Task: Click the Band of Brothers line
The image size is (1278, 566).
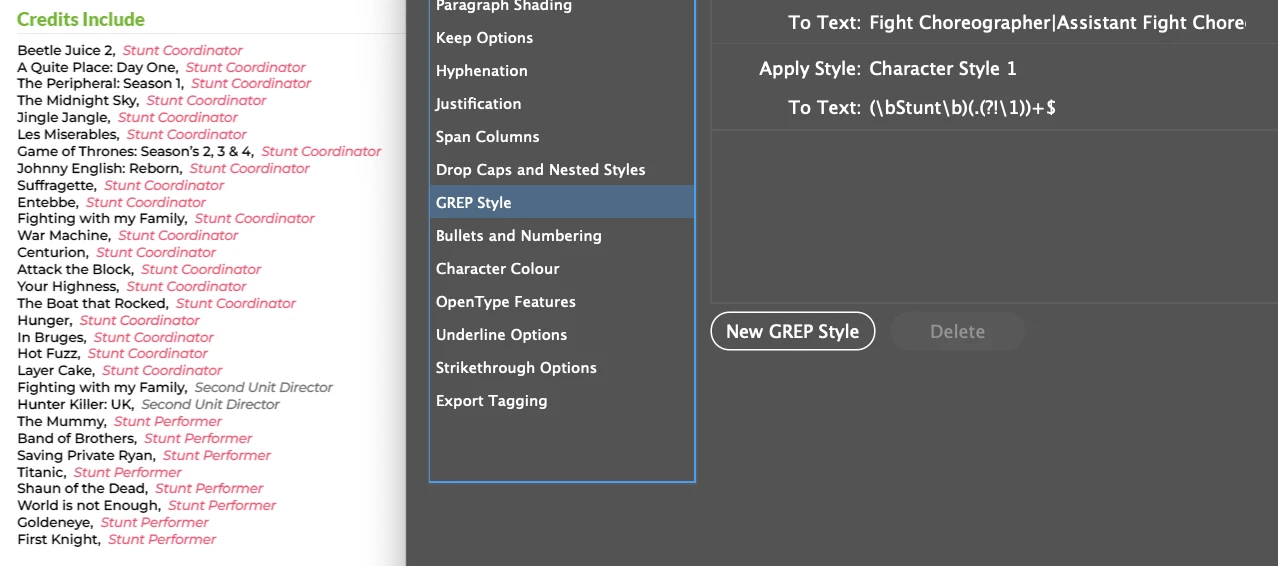Action: pos(134,439)
